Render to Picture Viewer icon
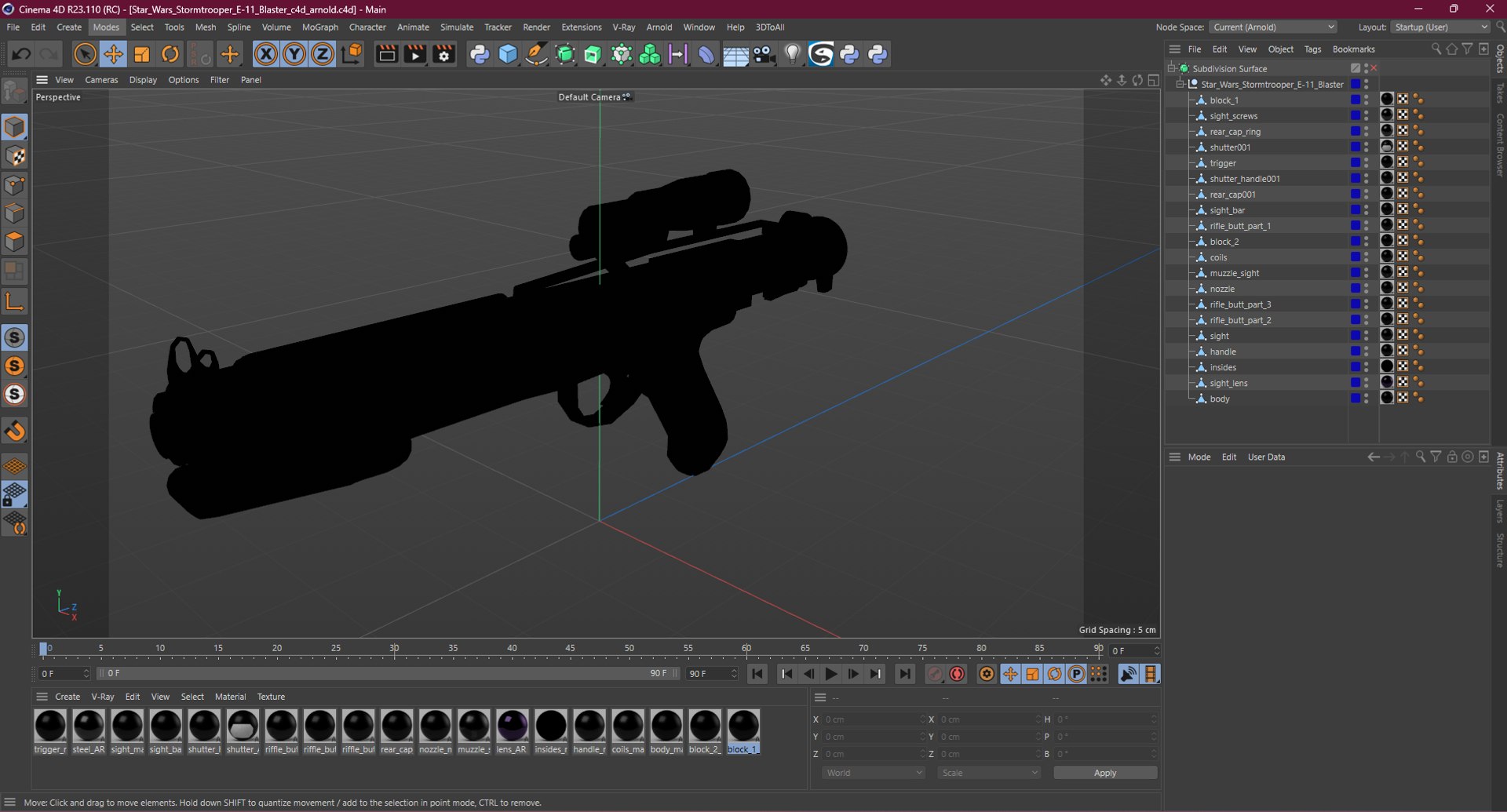The image size is (1507, 812). pos(415,54)
